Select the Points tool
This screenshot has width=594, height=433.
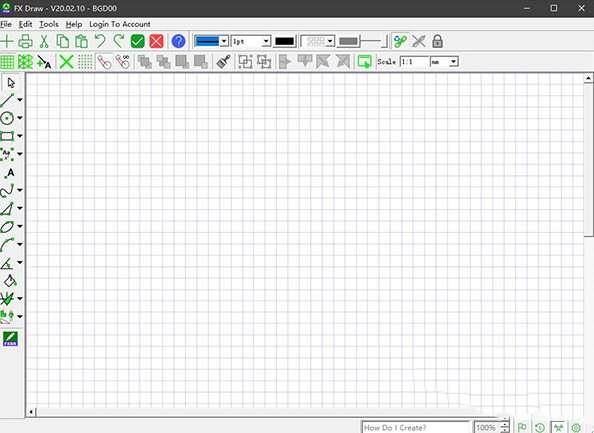(x=7, y=154)
